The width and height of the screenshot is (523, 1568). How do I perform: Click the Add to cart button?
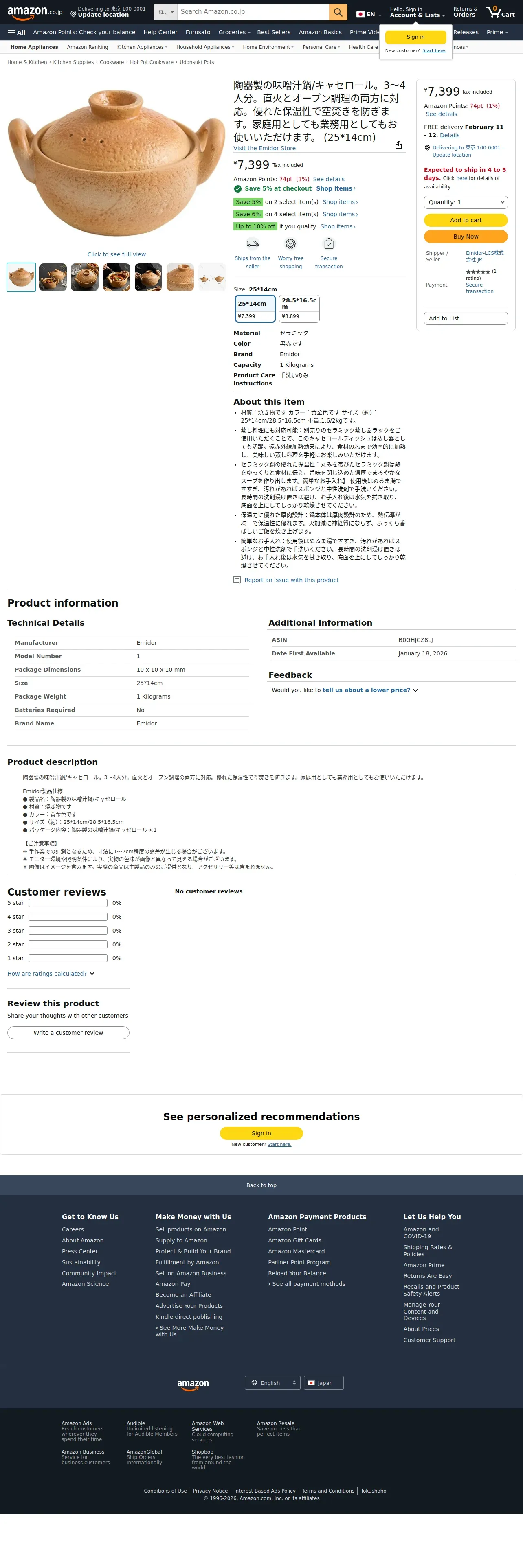466,220
